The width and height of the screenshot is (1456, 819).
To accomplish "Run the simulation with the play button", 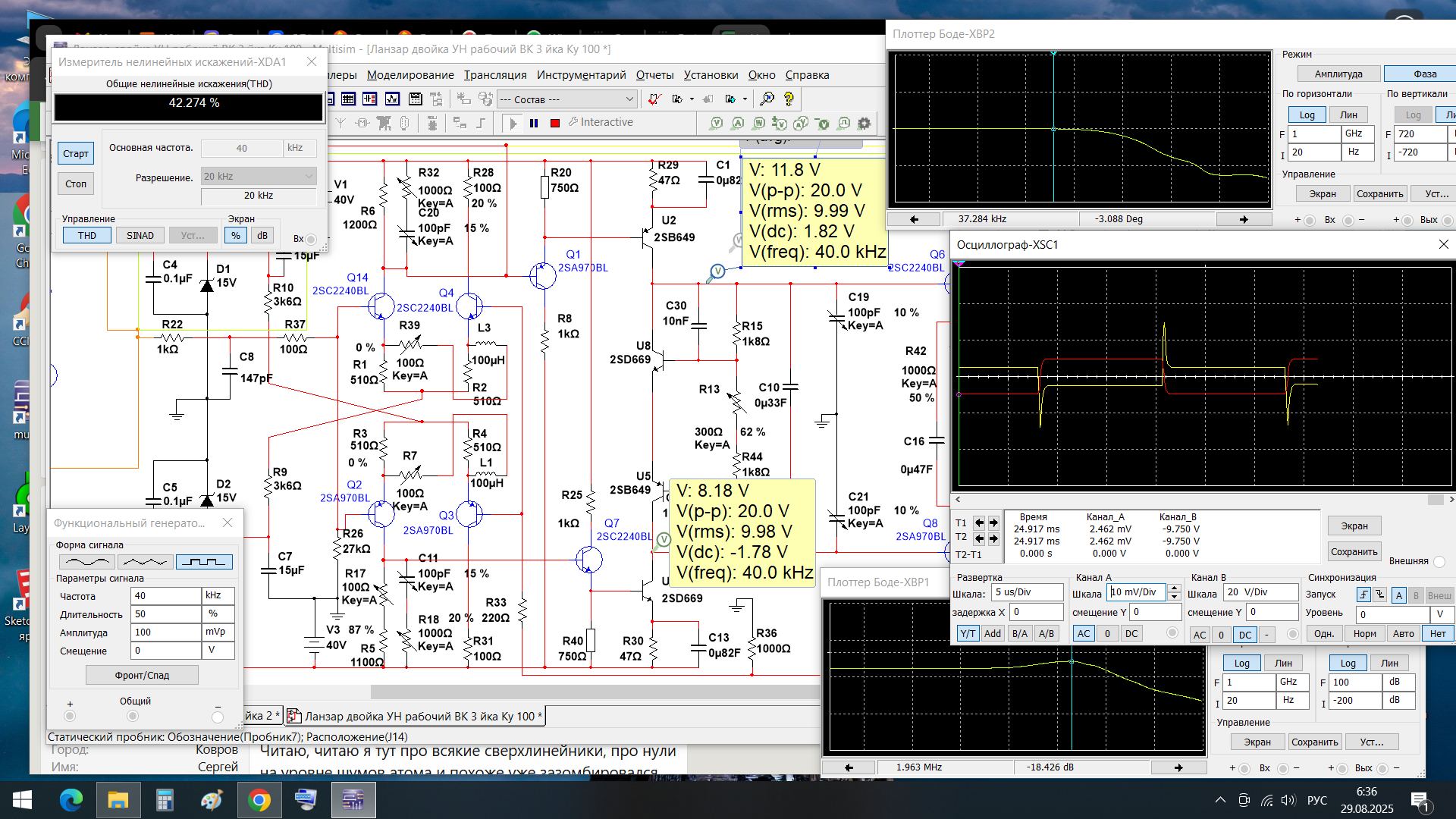I will point(513,123).
